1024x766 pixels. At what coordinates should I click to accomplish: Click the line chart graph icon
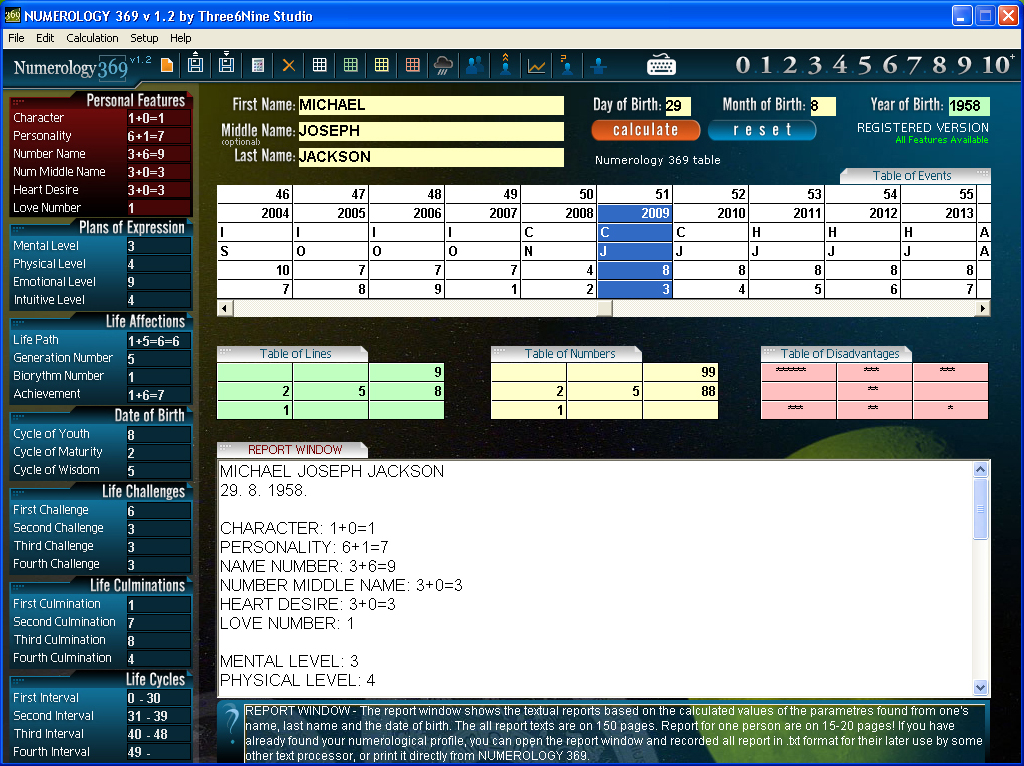[536, 65]
